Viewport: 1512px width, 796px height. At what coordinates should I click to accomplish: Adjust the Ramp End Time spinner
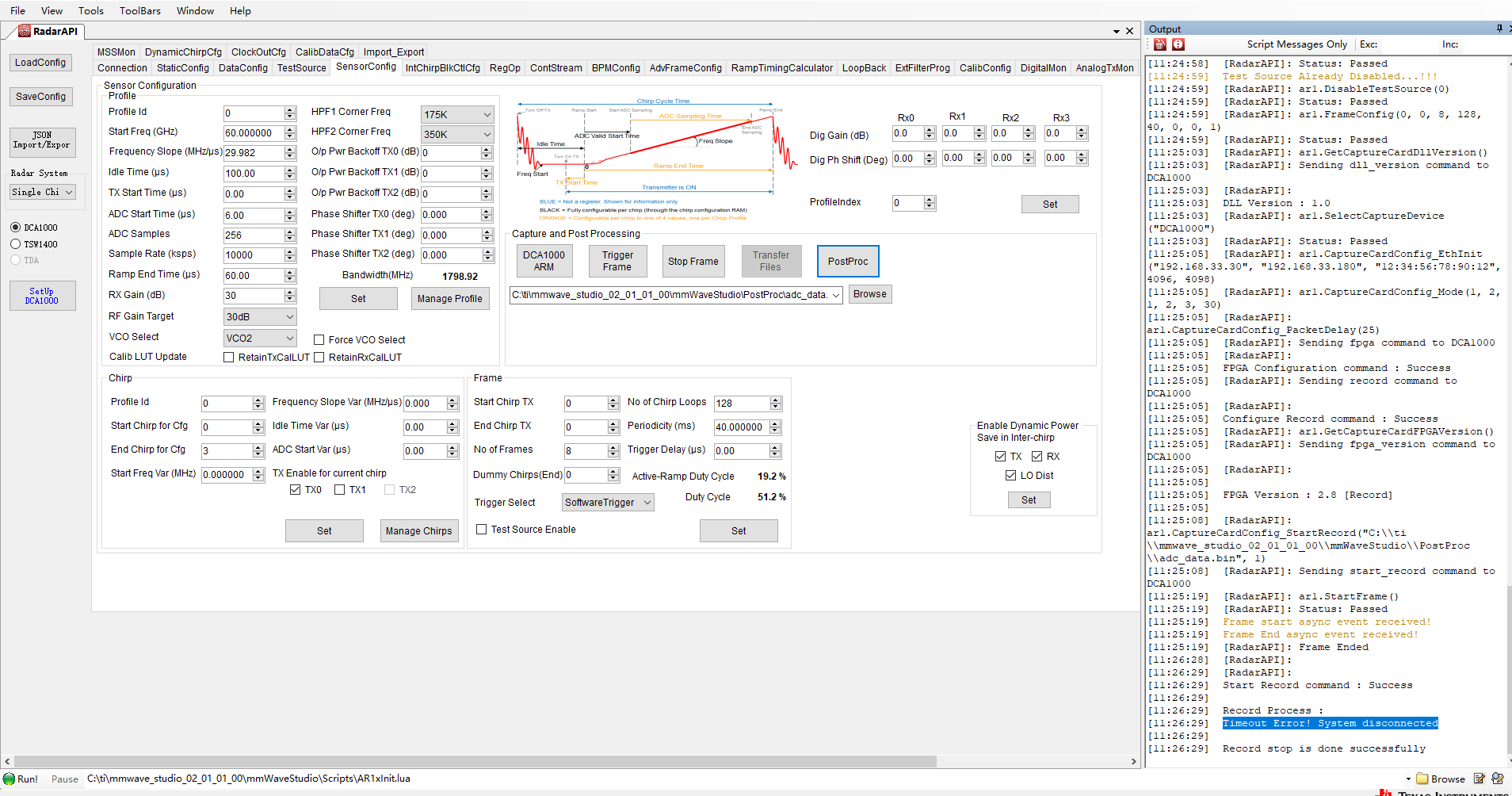(x=290, y=276)
